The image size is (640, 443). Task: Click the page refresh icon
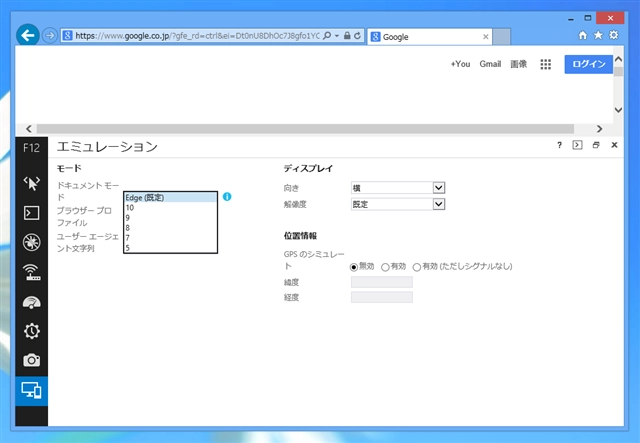point(358,36)
